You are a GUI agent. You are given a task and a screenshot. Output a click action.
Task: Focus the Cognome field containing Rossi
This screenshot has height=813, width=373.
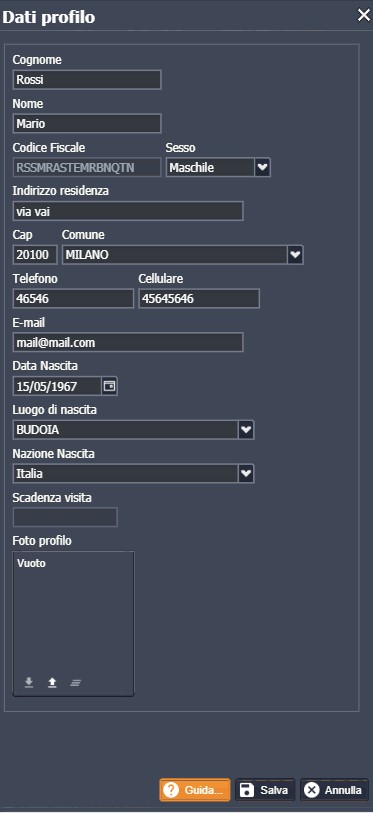pos(87,80)
